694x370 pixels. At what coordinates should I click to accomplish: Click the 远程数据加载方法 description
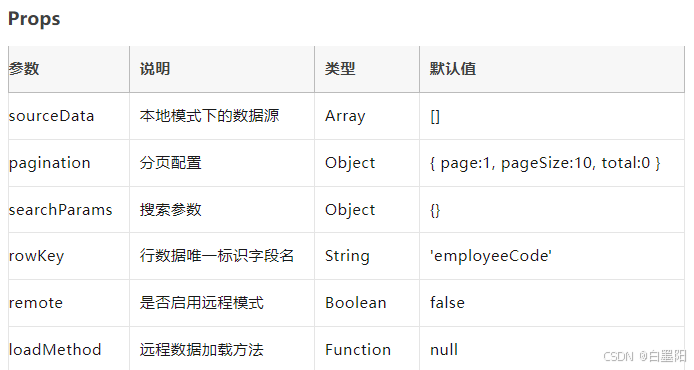pos(202,350)
